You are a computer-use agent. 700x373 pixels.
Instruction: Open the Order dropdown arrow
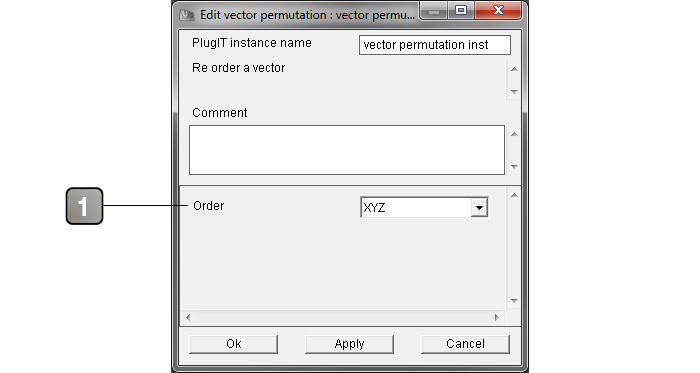pyautogui.click(x=479, y=207)
